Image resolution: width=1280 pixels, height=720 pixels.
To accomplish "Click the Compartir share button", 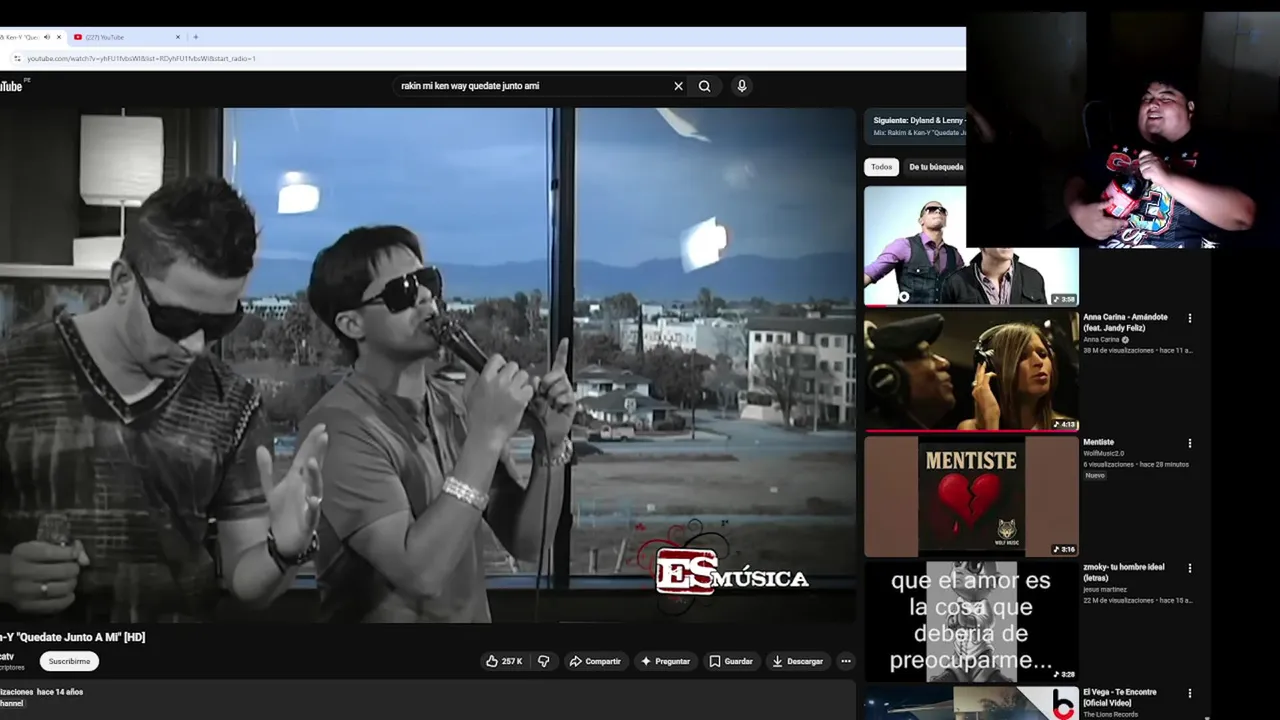I will pos(595,661).
